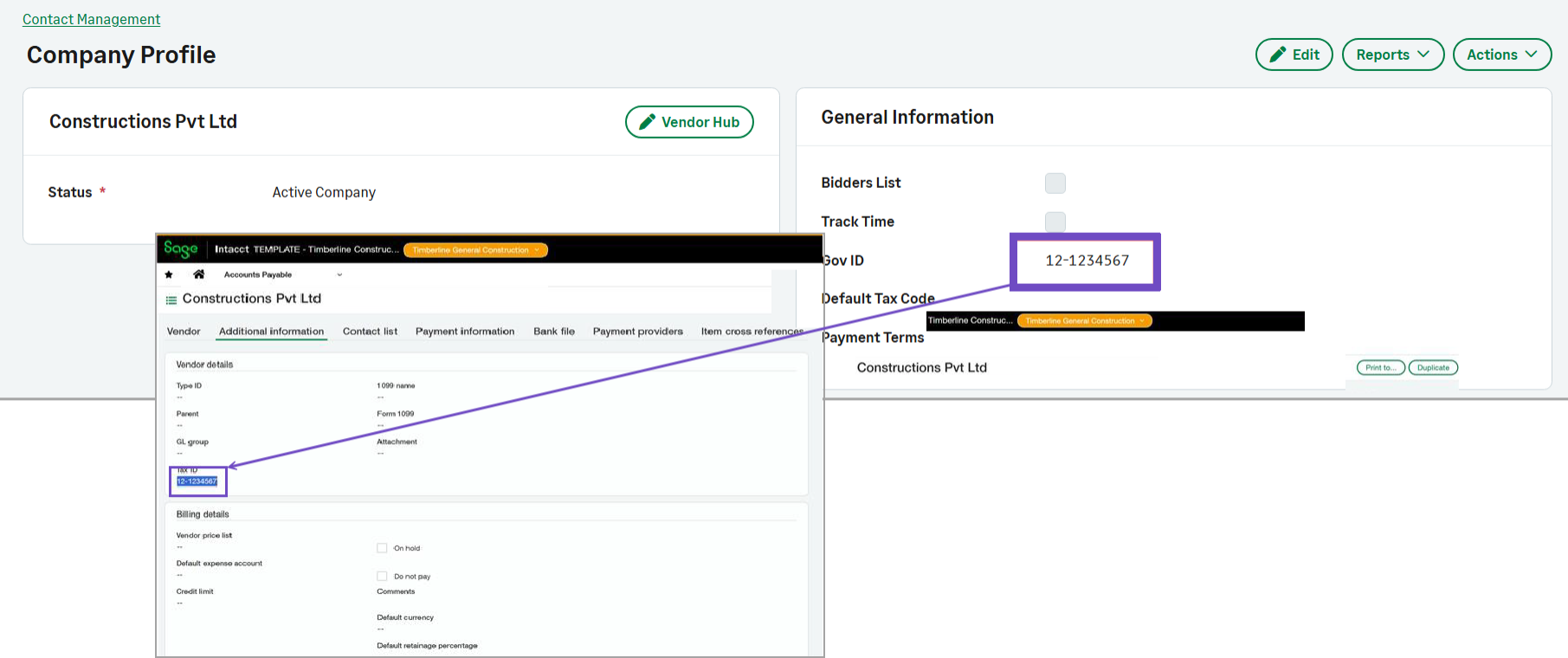The height and width of the screenshot is (658, 1568).
Task: Open the list icon beside Constructions Pvt Ltd
Action: click(171, 300)
